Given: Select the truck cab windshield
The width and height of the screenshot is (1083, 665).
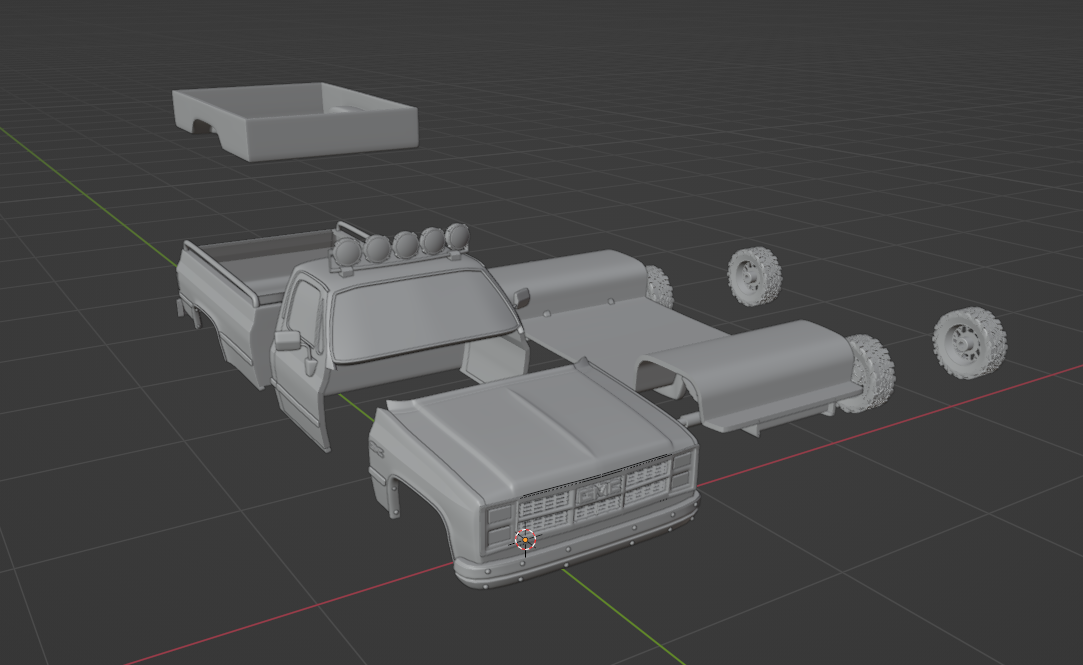Looking at the screenshot, I should (423, 314).
